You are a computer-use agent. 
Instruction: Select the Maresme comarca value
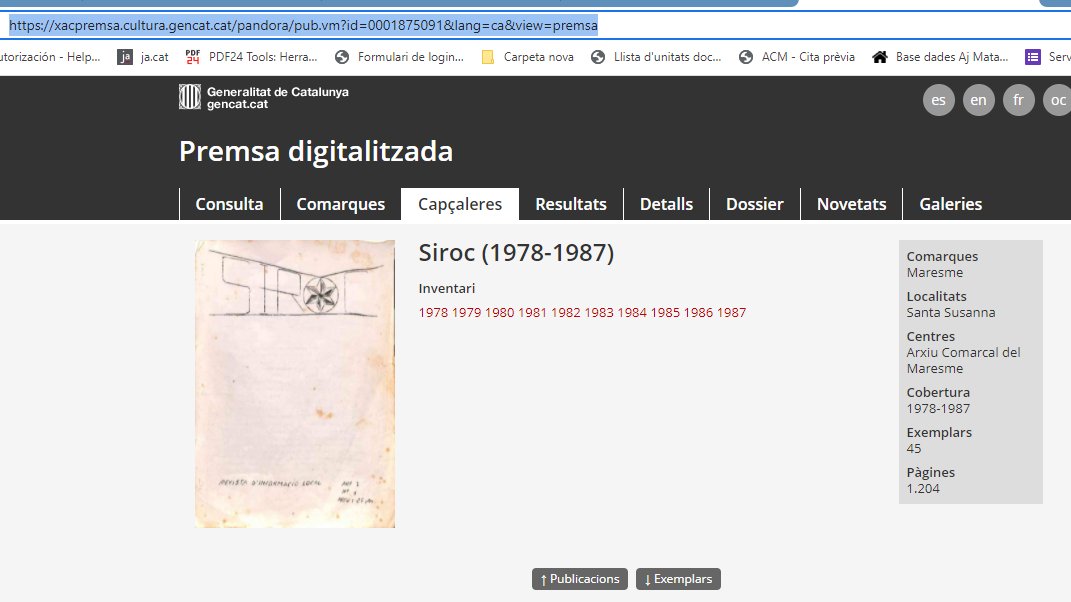click(x=934, y=273)
